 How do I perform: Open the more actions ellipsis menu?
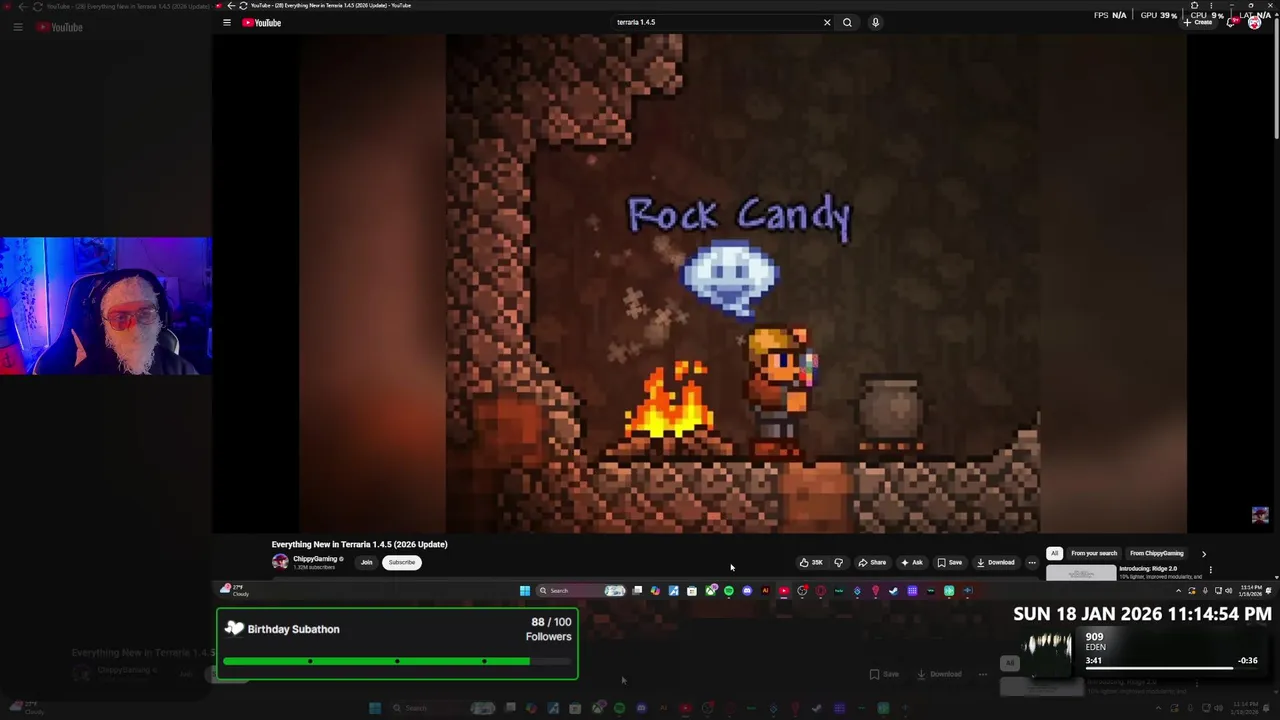(x=1032, y=562)
